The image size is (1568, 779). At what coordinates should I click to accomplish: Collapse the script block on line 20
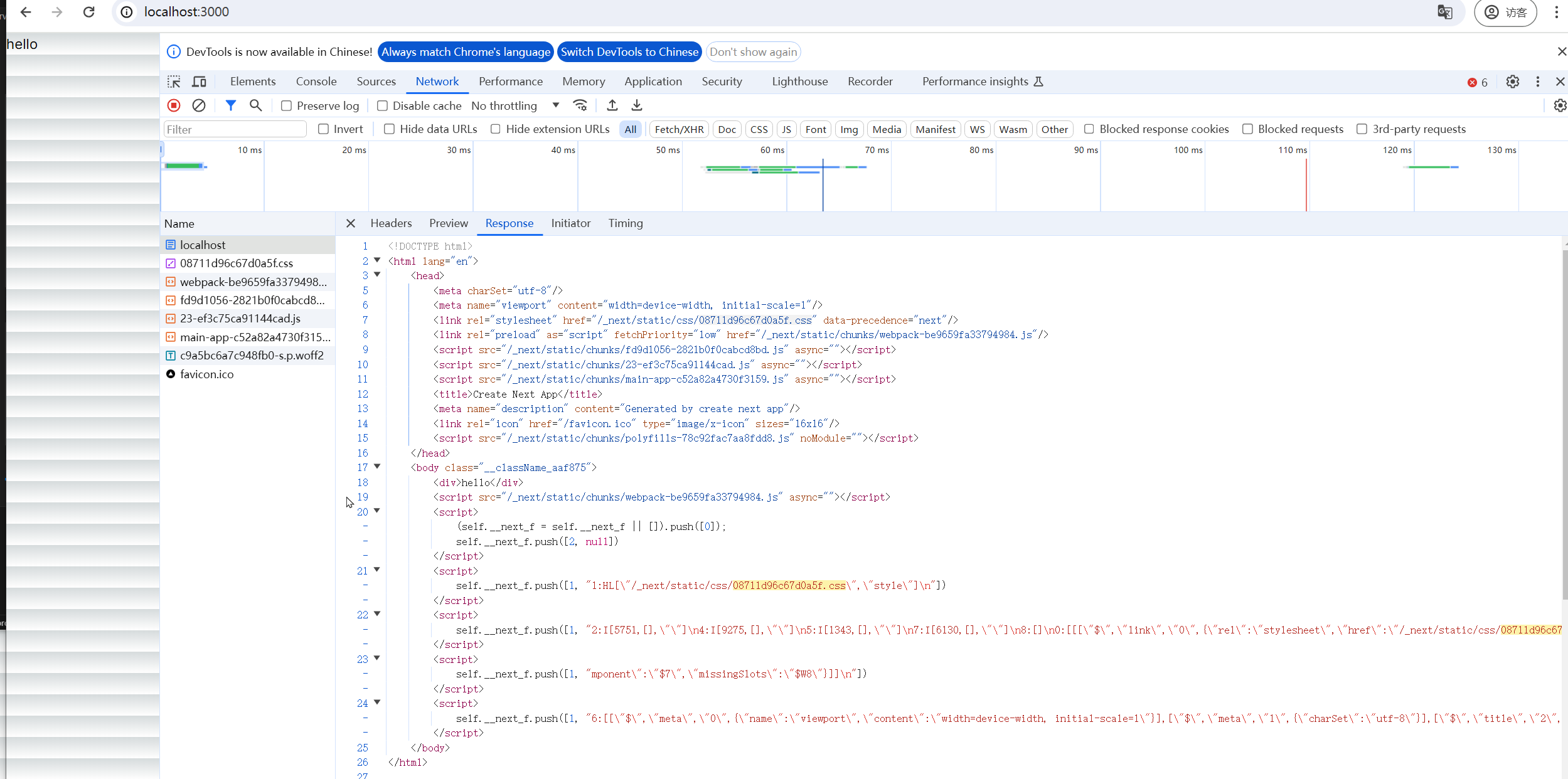[x=377, y=511]
